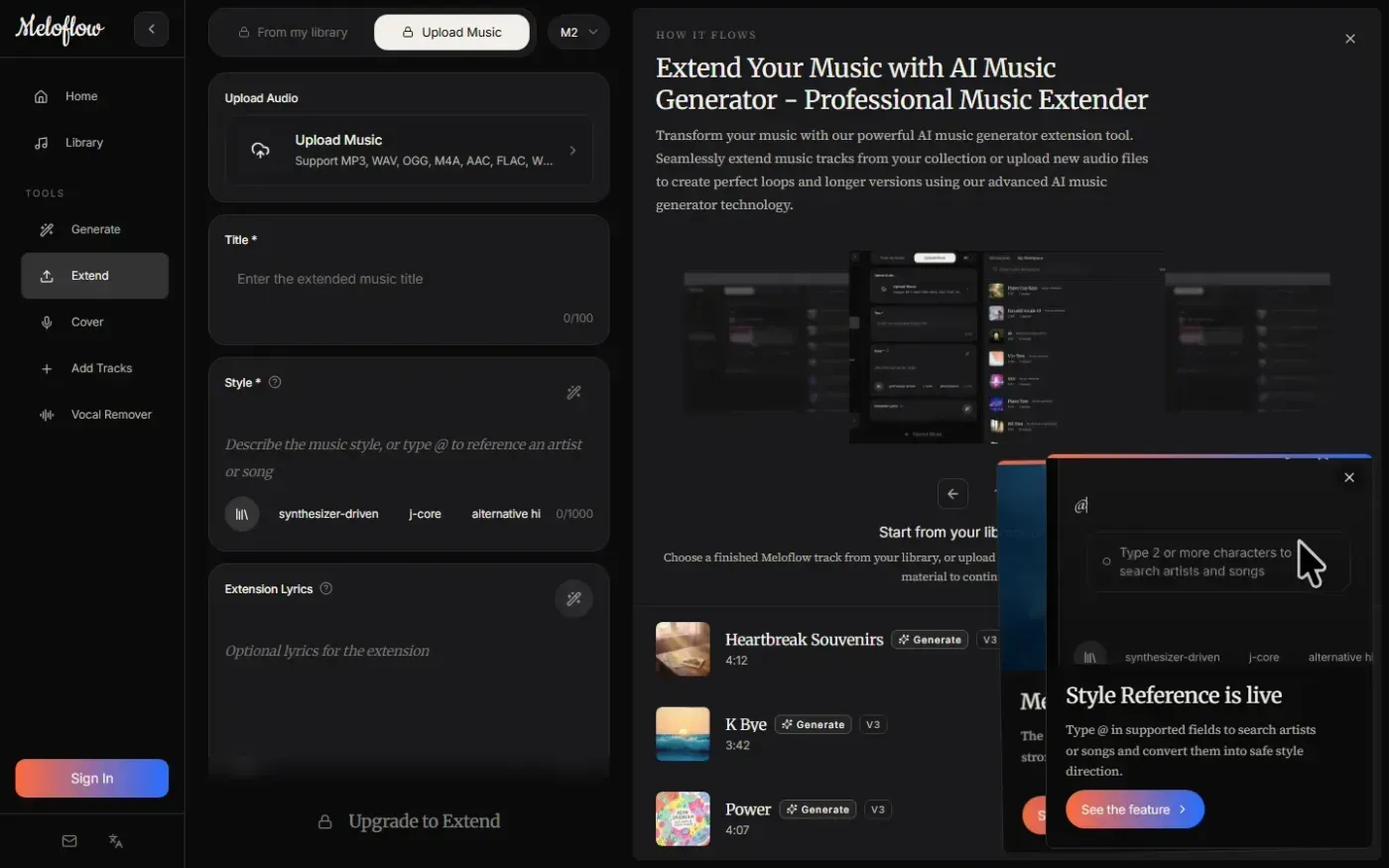Click the mail envelope icon
1389x868 pixels.
click(69, 841)
